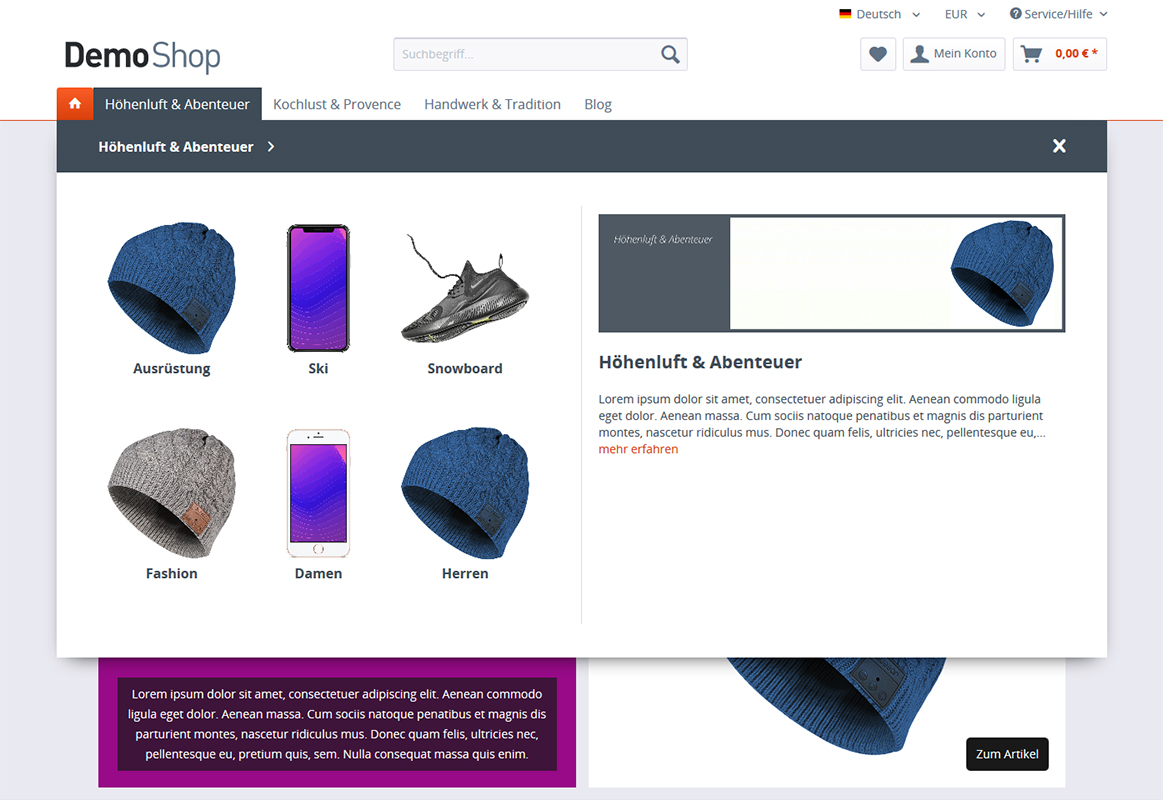Click the Ausrüstung blue beanie image
The width and height of the screenshot is (1163, 800).
tap(171, 288)
